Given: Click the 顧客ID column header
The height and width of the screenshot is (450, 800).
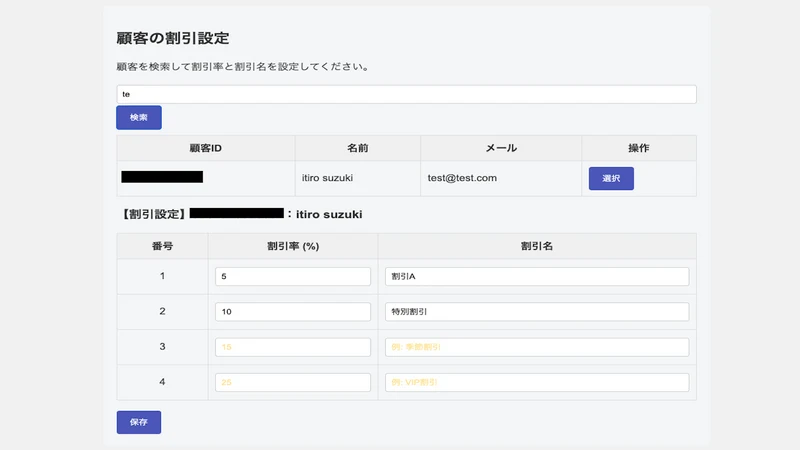Looking at the screenshot, I should point(206,148).
